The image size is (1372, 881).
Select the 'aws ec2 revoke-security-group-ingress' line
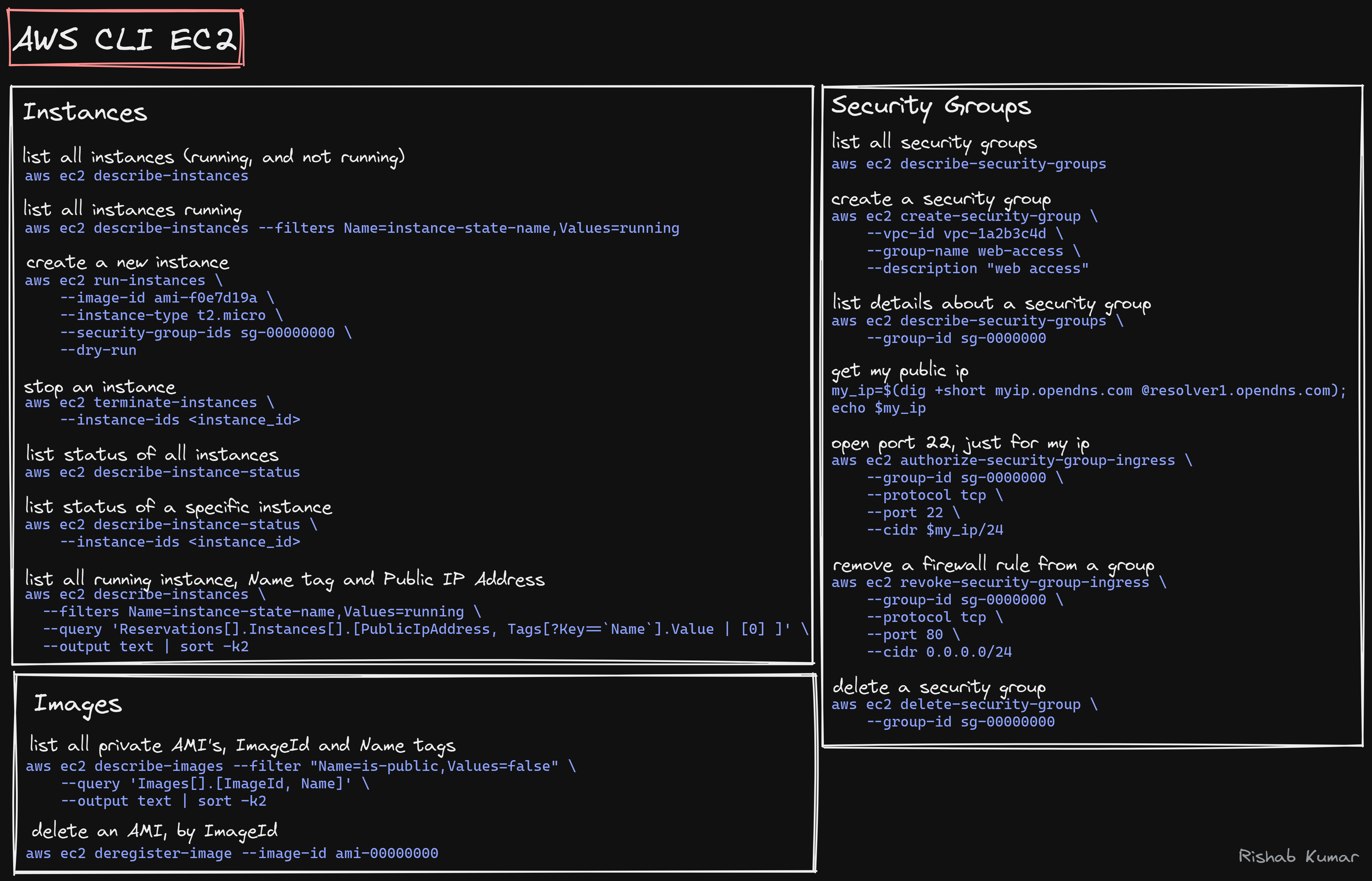tap(998, 582)
